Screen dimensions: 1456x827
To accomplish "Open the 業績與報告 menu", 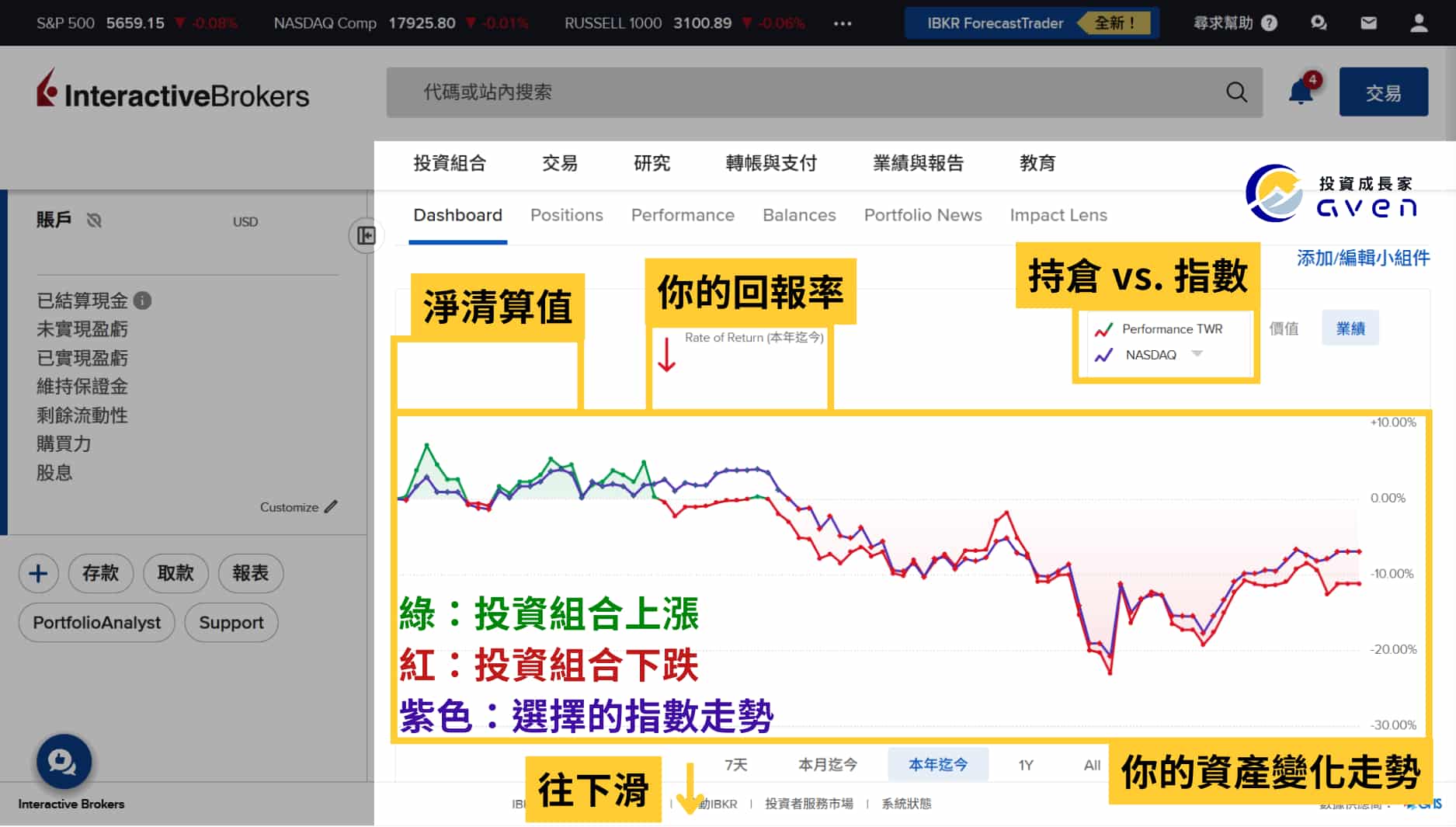I will [x=918, y=163].
